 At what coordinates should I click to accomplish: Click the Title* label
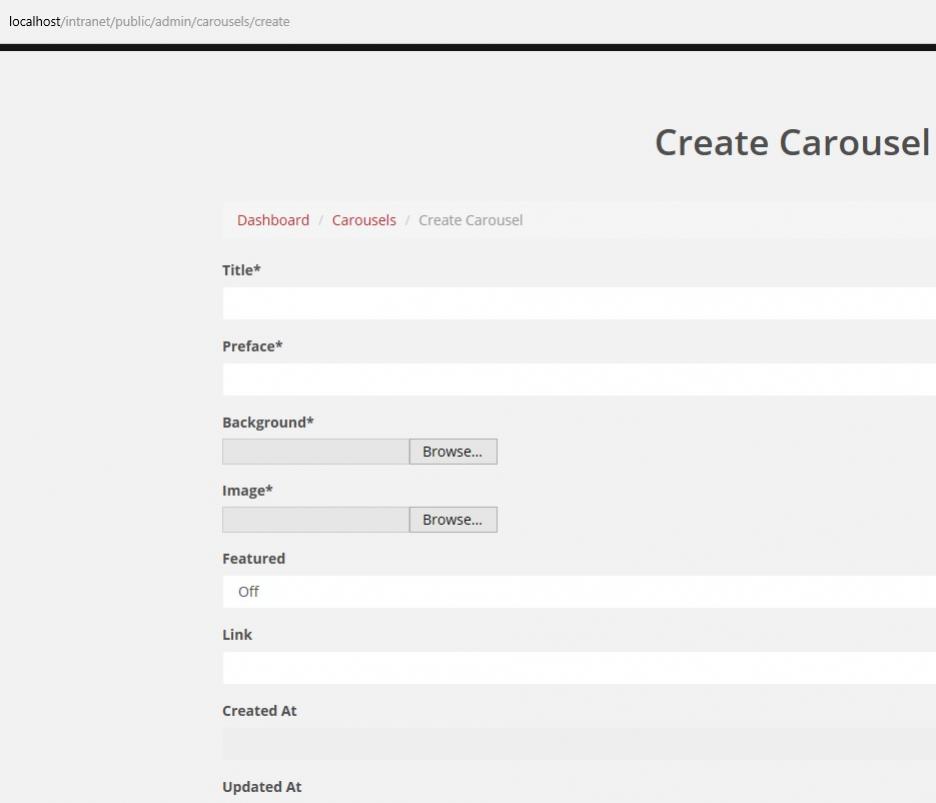[241, 270]
